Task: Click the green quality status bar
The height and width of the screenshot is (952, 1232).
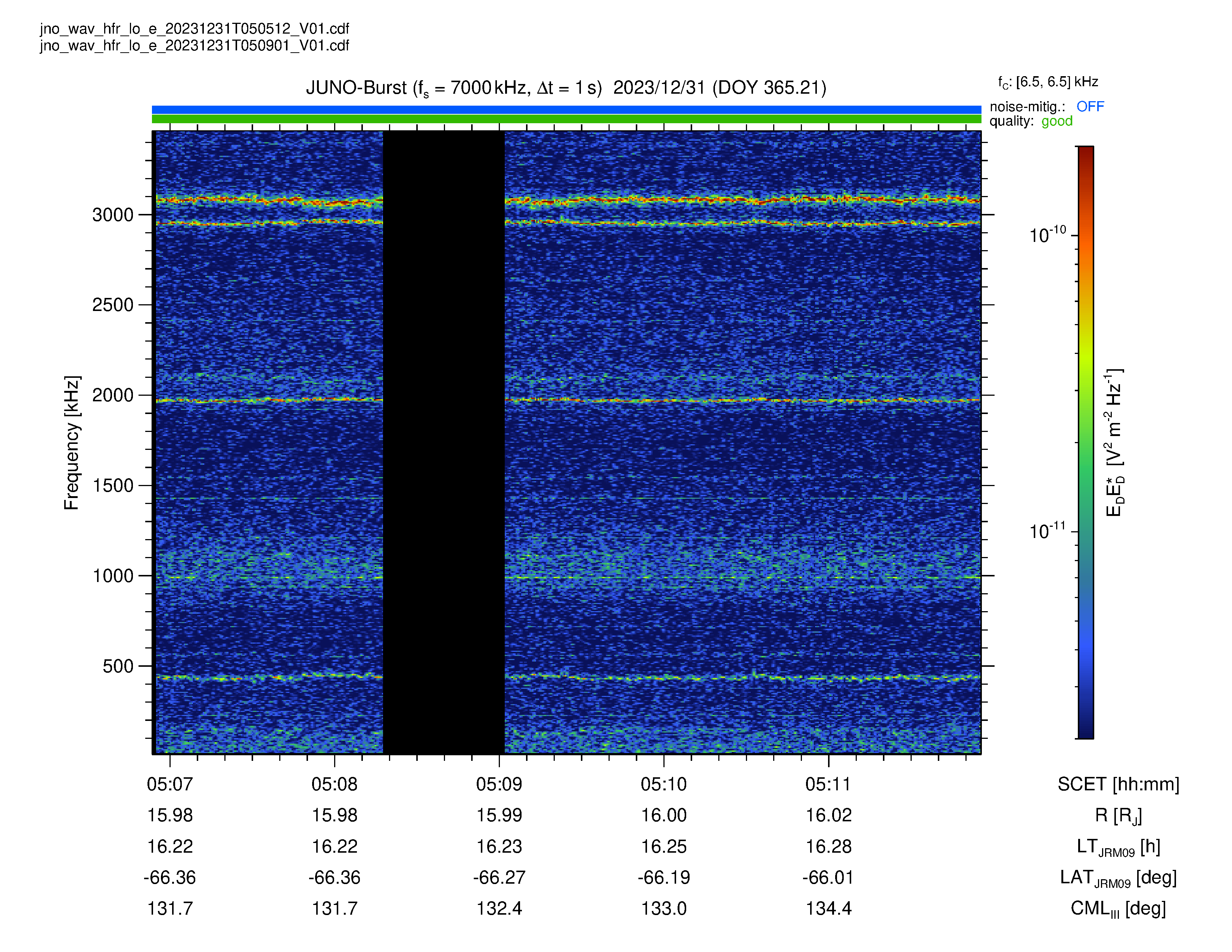Action: click(x=566, y=119)
